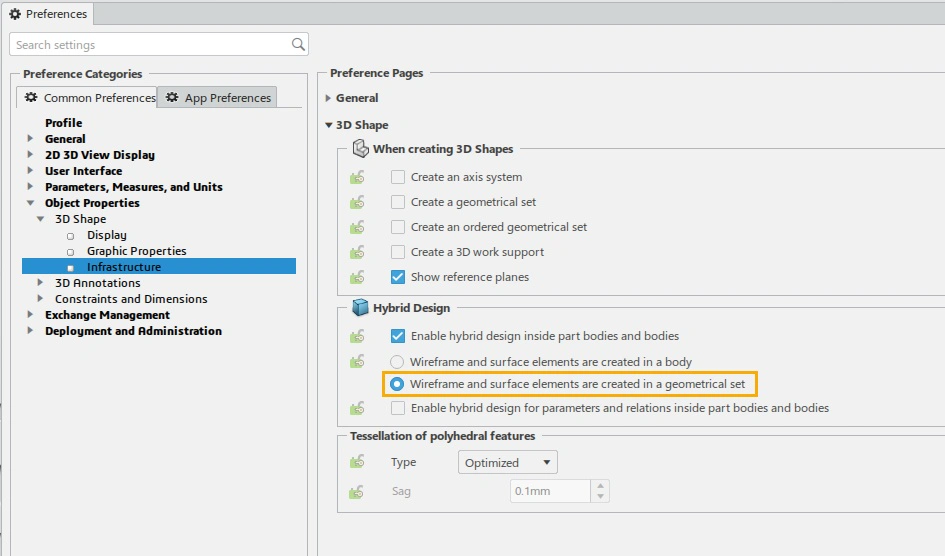Click the search magnifier icon

pyautogui.click(x=298, y=45)
